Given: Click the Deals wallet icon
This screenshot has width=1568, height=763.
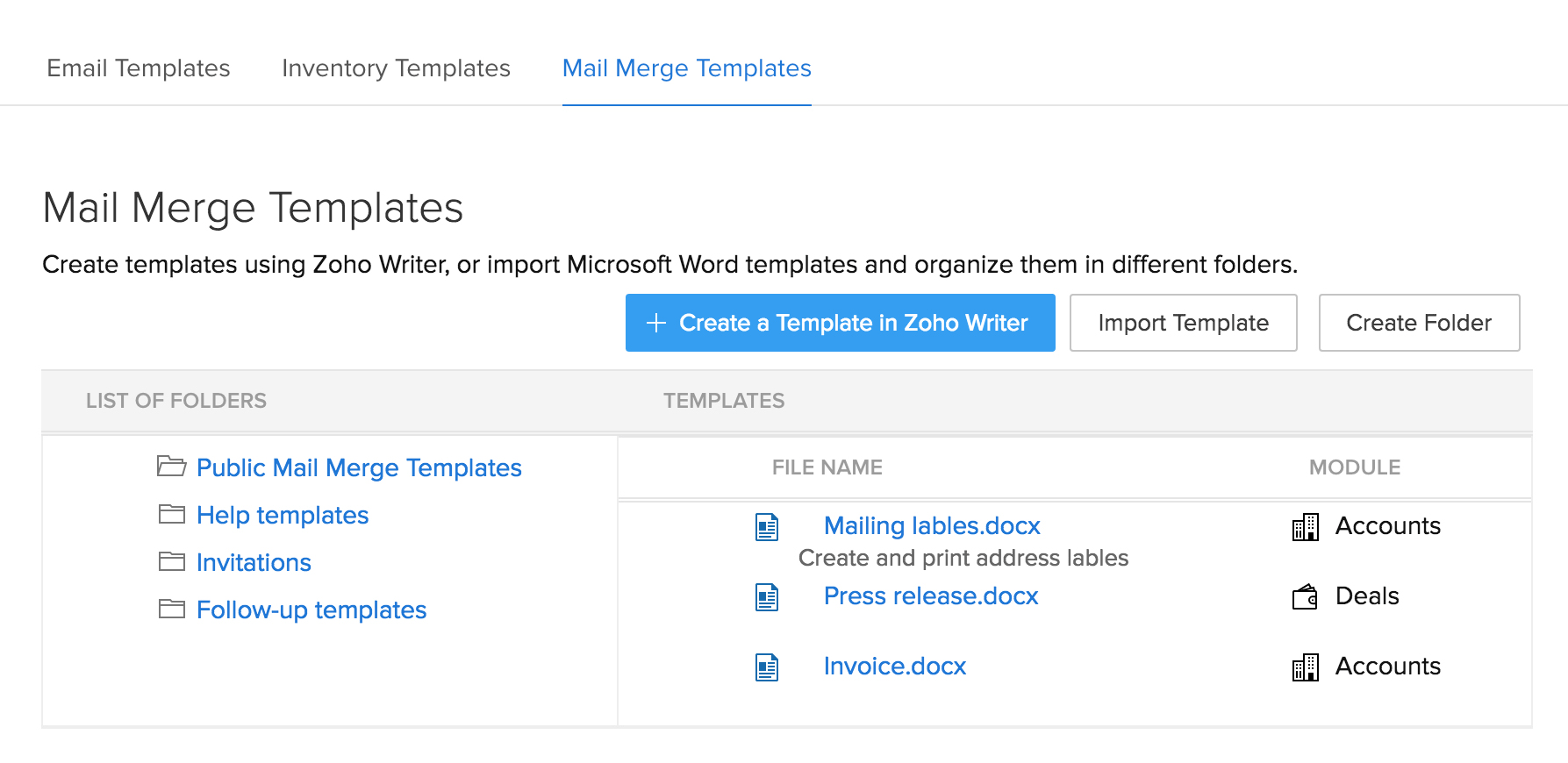Looking at the screenshot, I should tap(1305, 597).
